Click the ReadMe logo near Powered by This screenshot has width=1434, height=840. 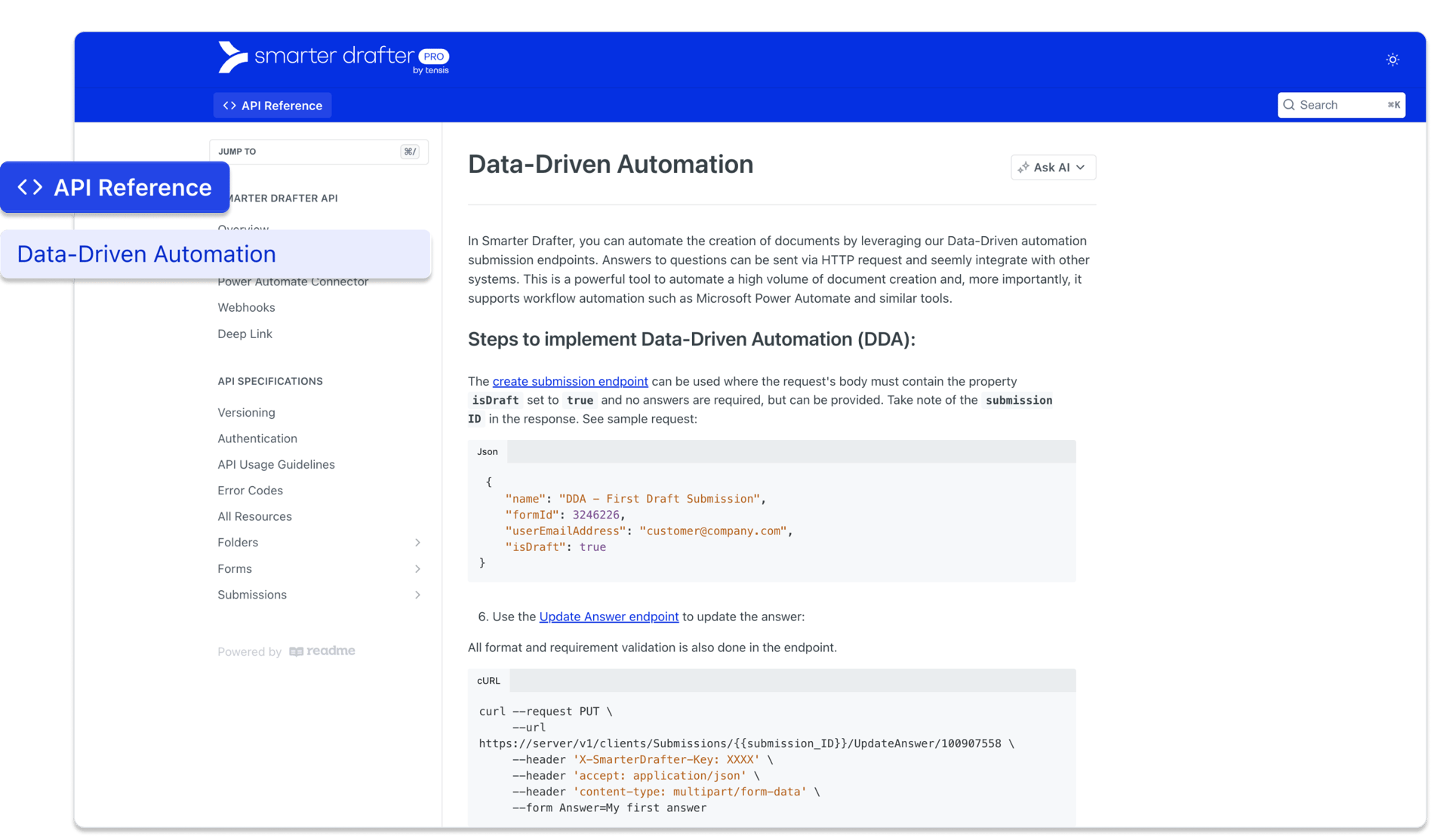click(322, 651)
